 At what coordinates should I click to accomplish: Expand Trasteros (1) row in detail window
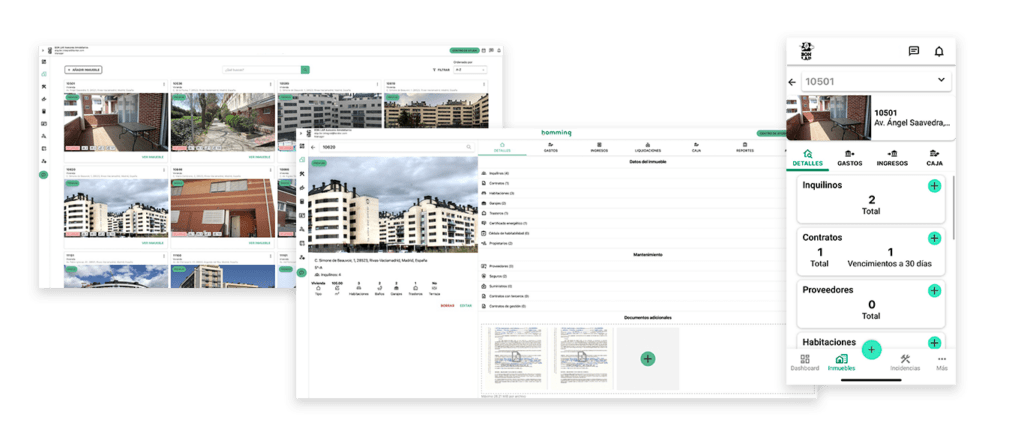[x=632, y=213]
